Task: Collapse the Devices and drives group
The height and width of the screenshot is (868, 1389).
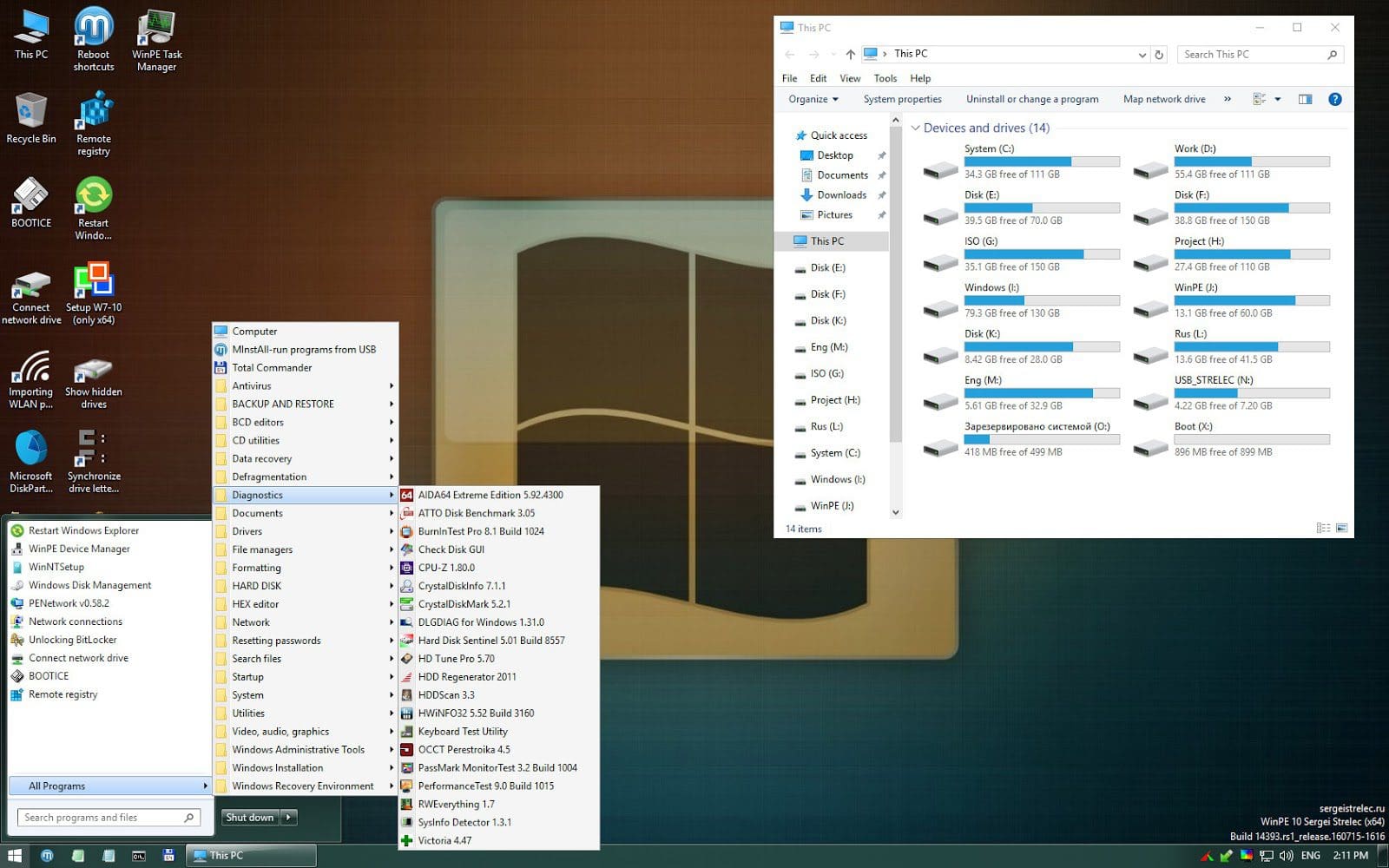Action: tap(916, 128)
